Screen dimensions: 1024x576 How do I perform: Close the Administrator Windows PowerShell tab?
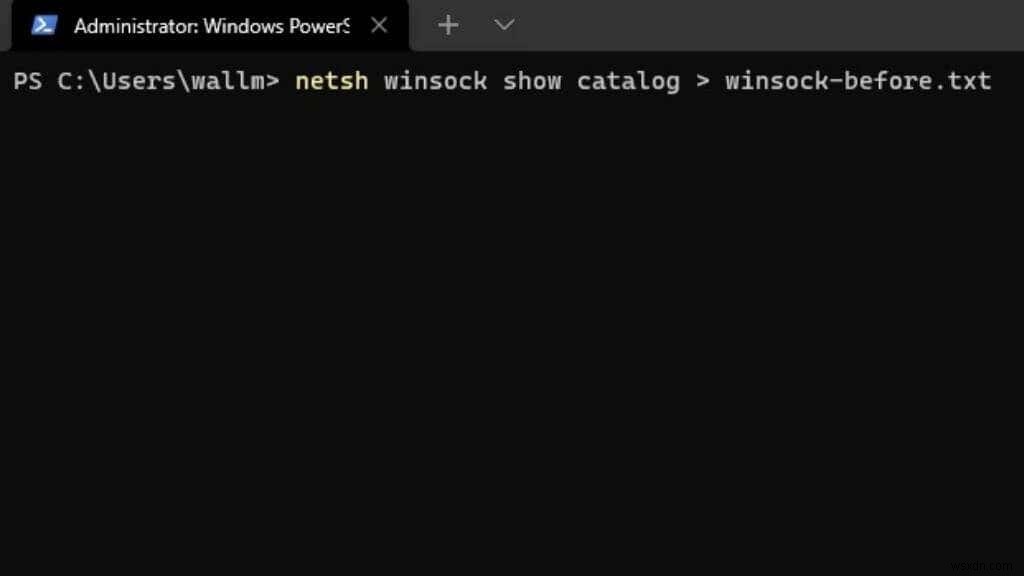tap(379, 25)
